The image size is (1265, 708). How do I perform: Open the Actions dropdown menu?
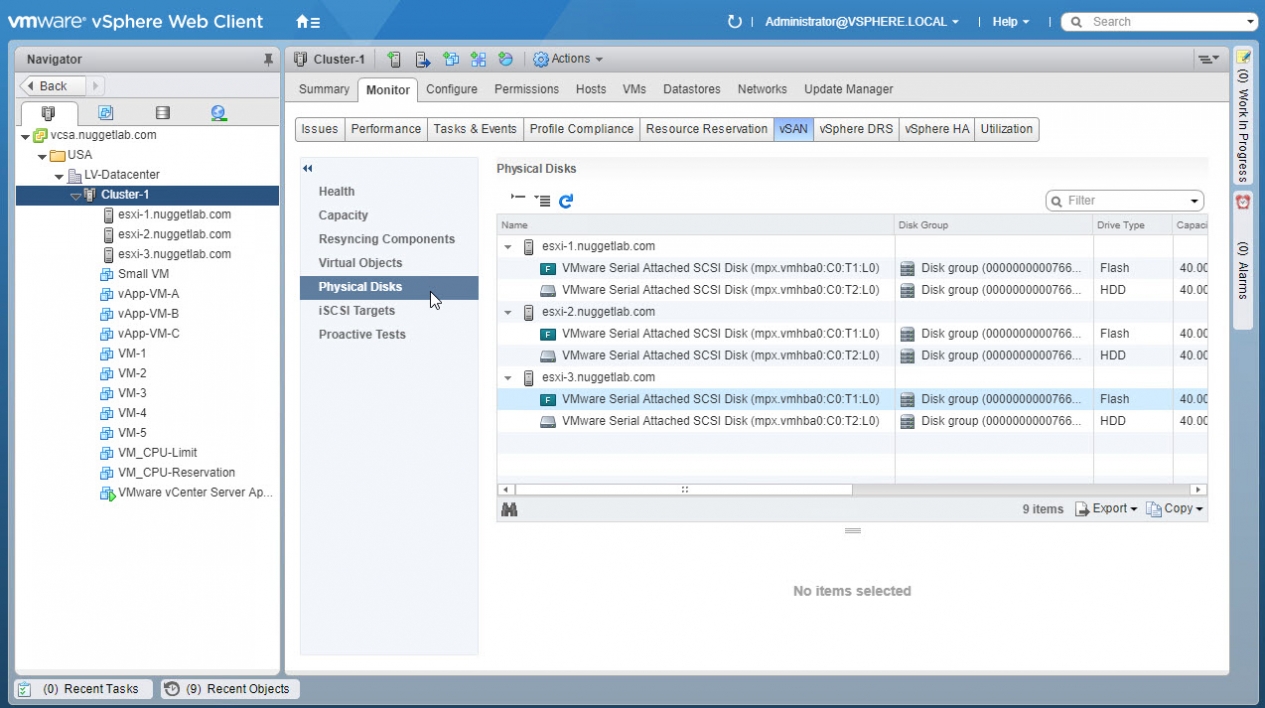[568, 59]
